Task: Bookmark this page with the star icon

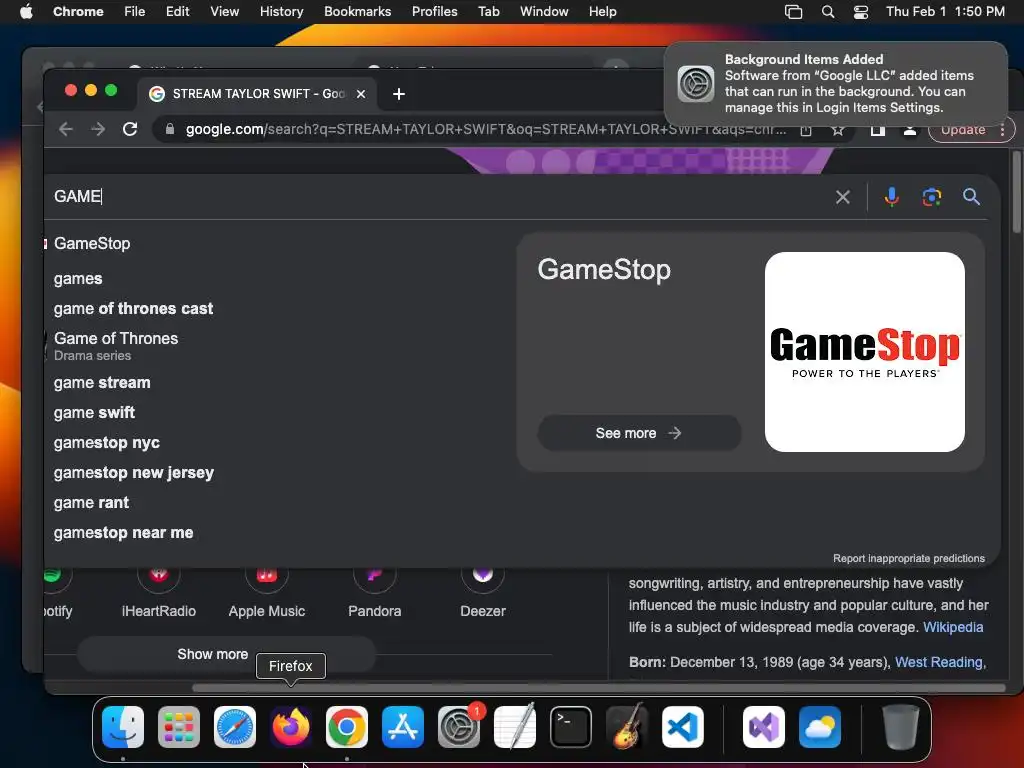Action: tap(838, 130)
